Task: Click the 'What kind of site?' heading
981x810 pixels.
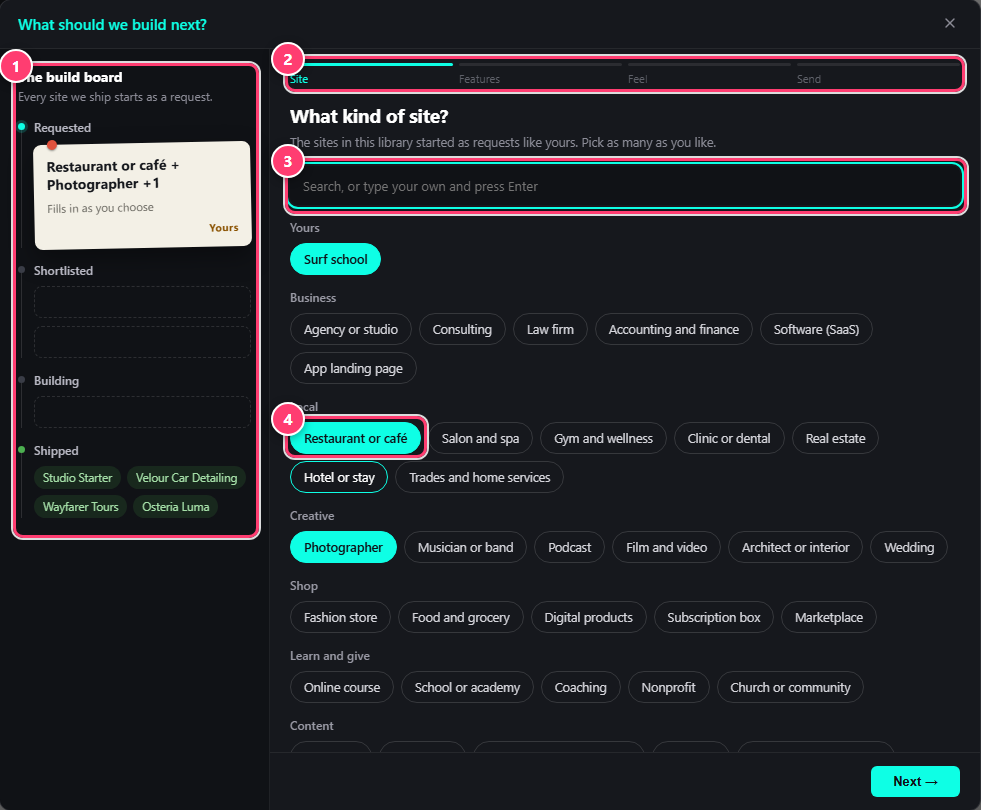Action: (x=369, y=116)
